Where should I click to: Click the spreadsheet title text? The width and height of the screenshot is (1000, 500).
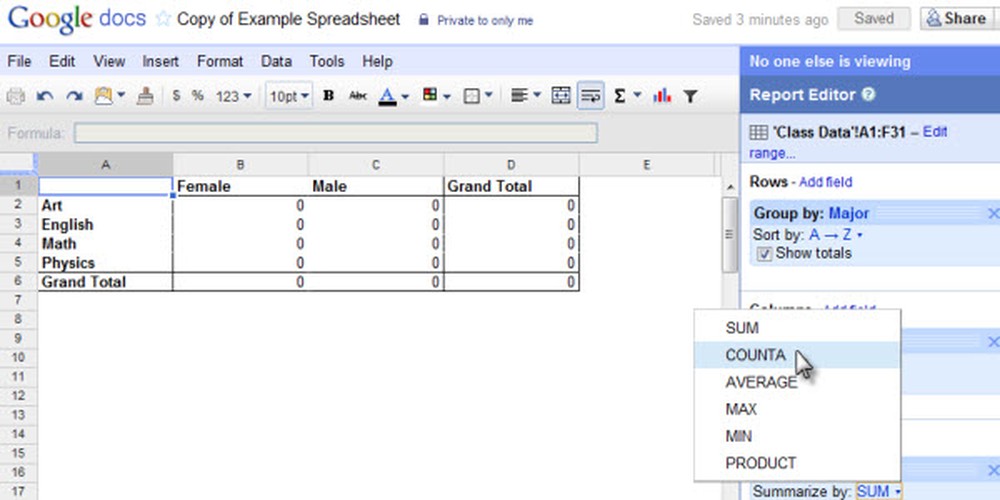(288, 19)
